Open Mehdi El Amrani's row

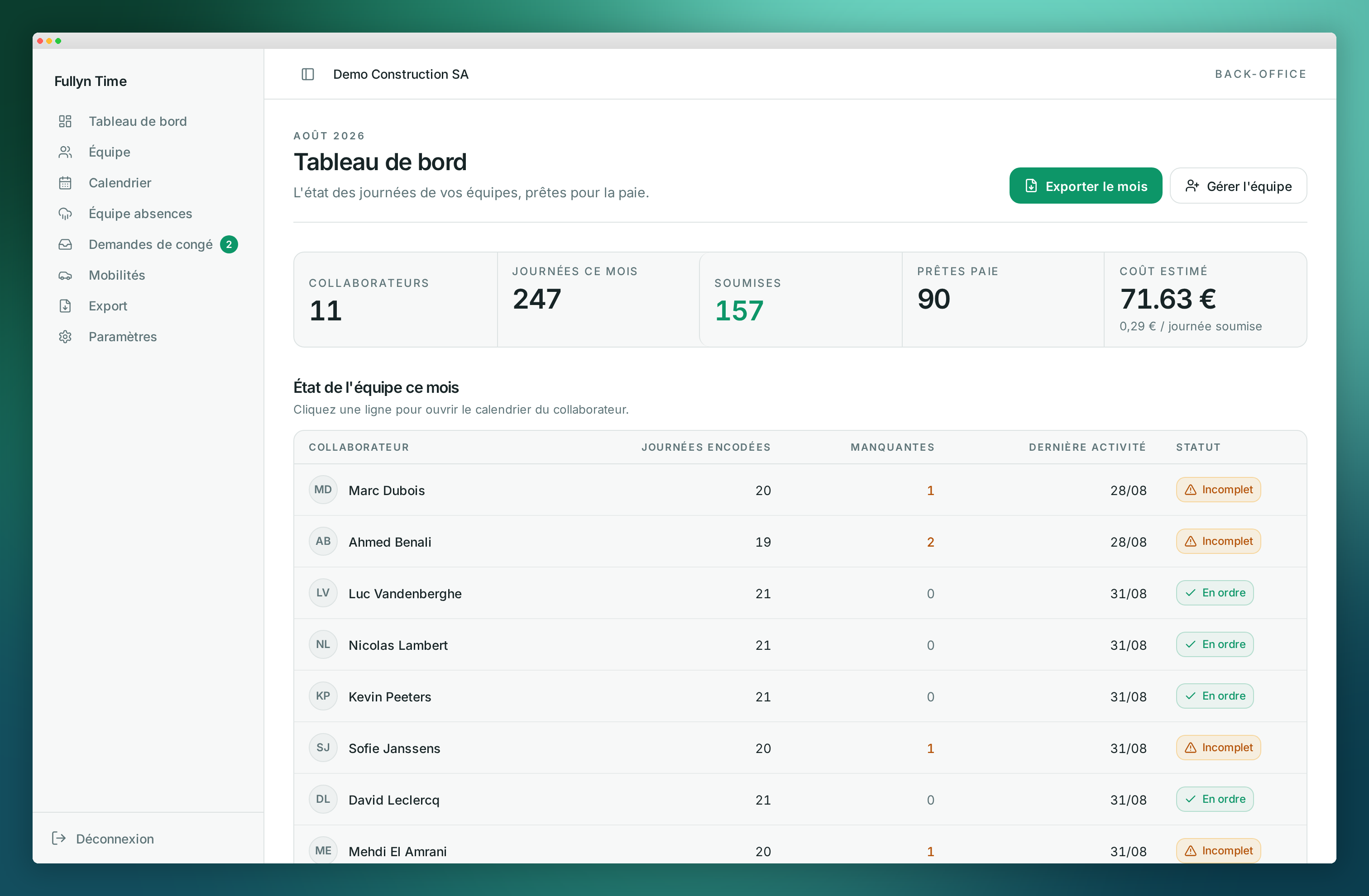[x=800, y=844]
